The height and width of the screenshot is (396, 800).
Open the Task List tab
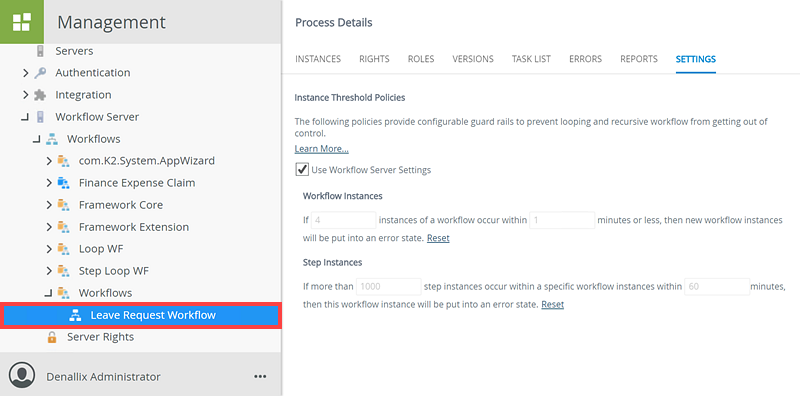(531, 59)
